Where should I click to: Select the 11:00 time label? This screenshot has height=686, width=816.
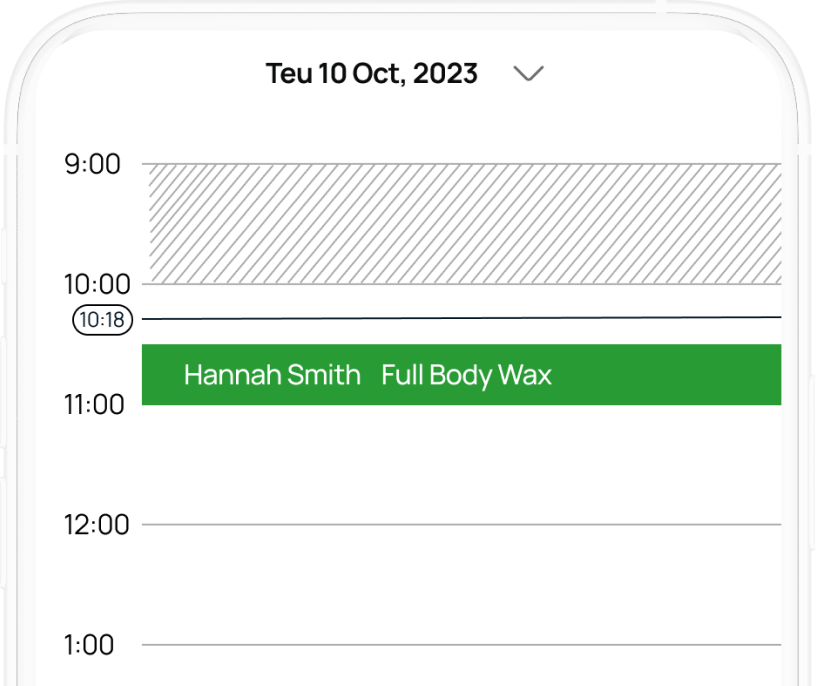(96, 405)
